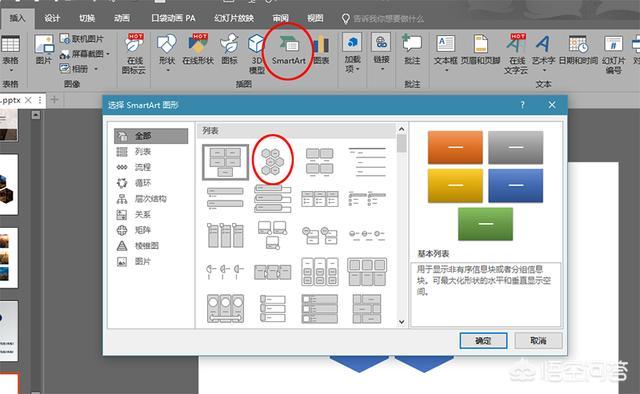Insert a 3D model
Screen dimensions: 640x394
click(256, 53)
